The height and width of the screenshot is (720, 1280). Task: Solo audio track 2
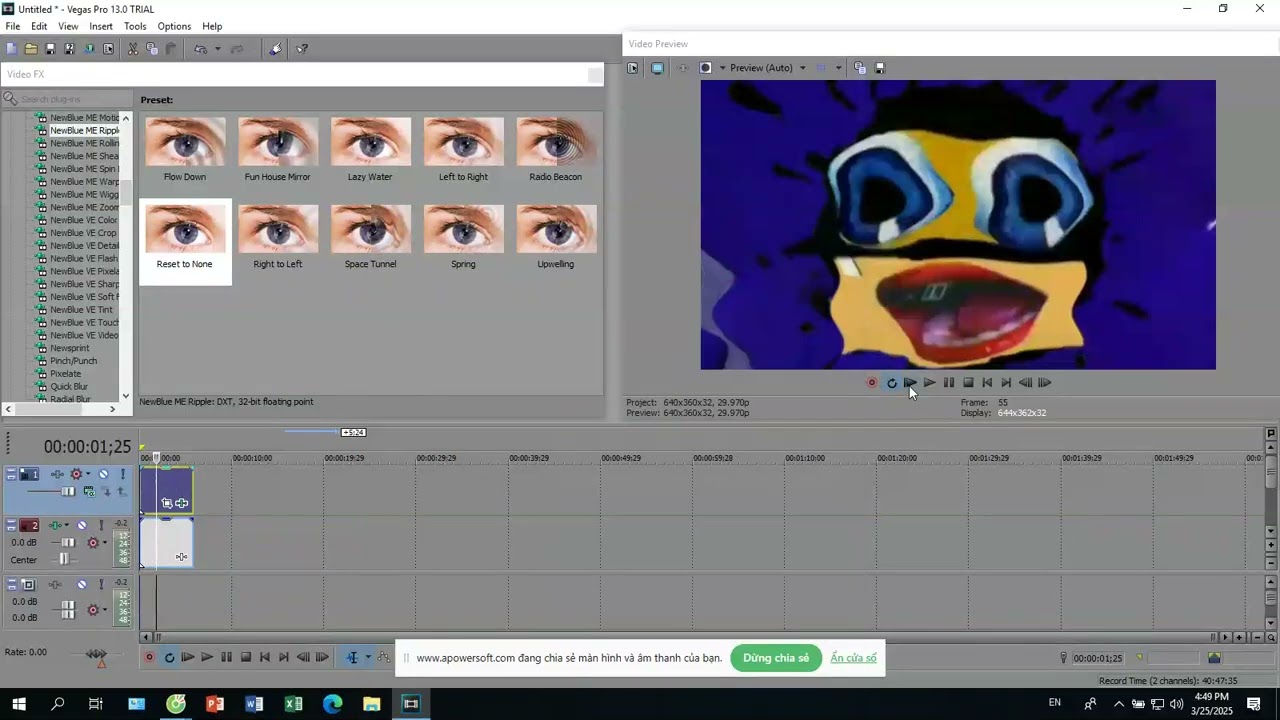coord(102,525)
